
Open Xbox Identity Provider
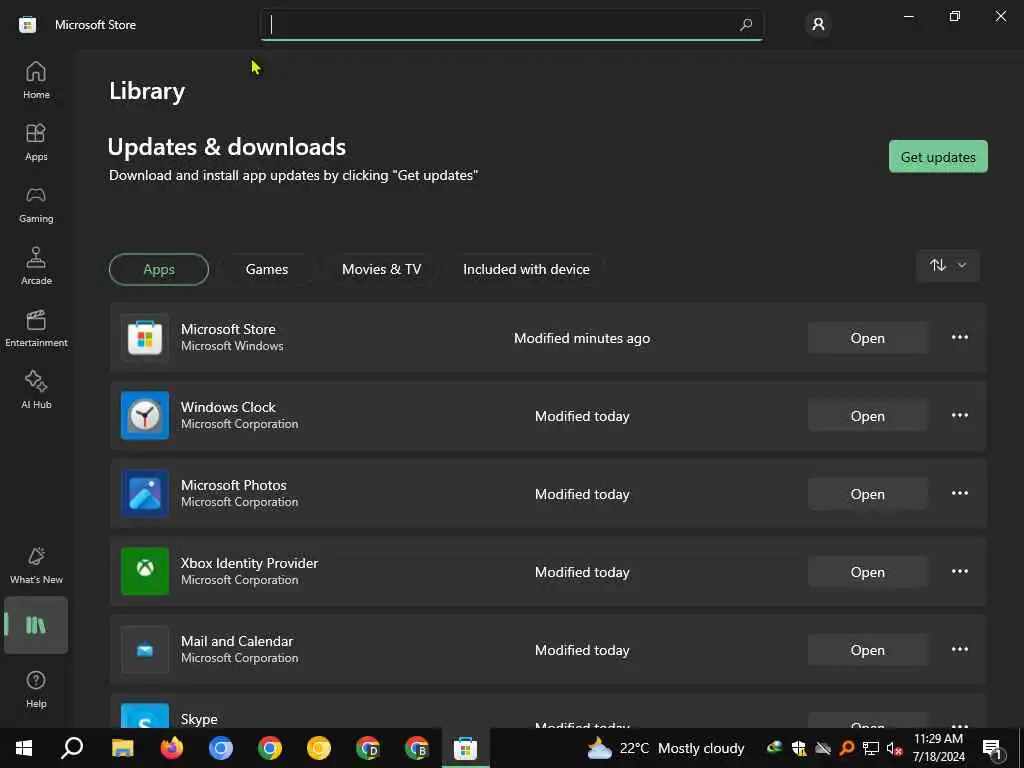867,572
